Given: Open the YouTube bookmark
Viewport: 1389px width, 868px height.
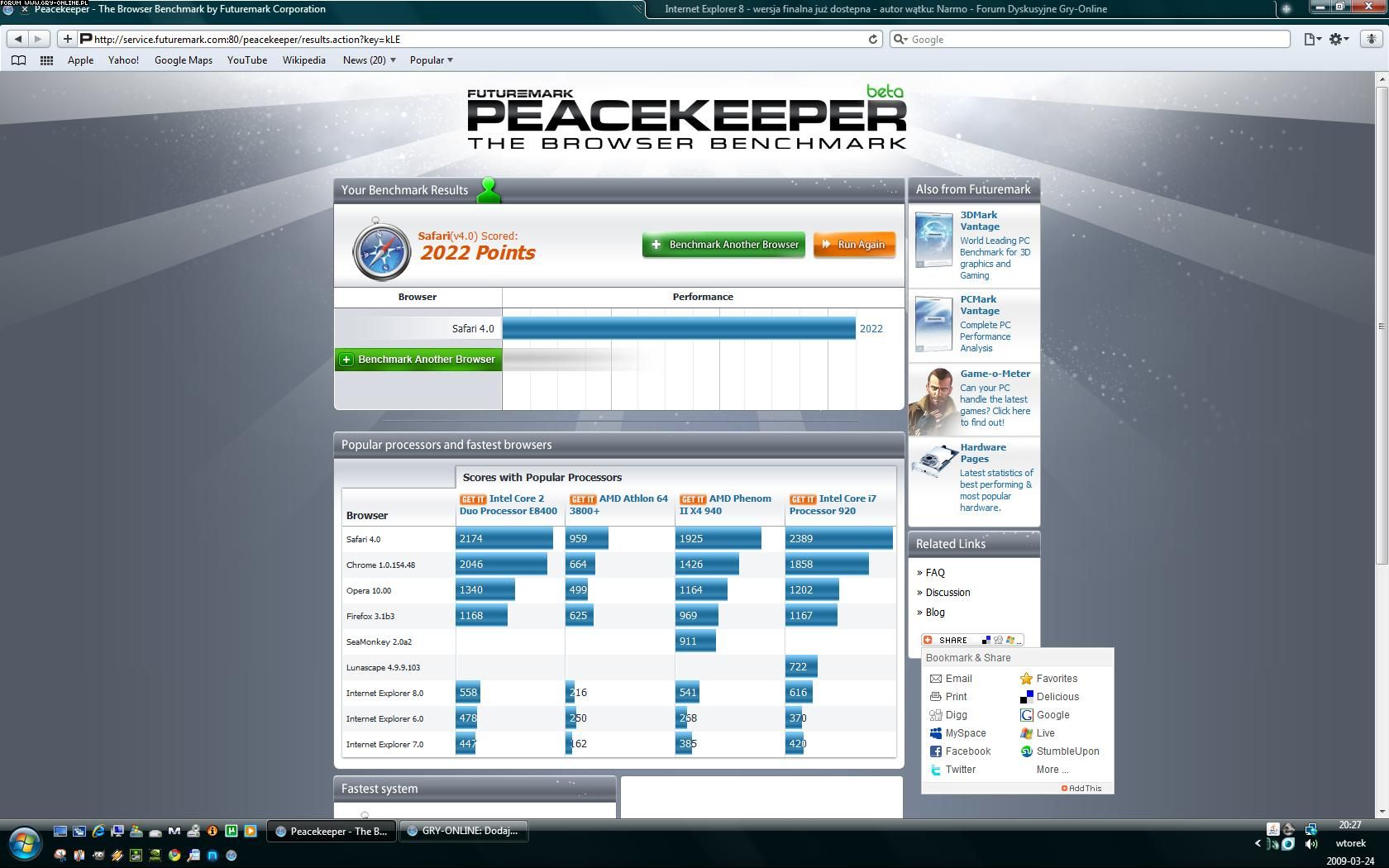Looking at the screenshot, I should tap(247, 60).
